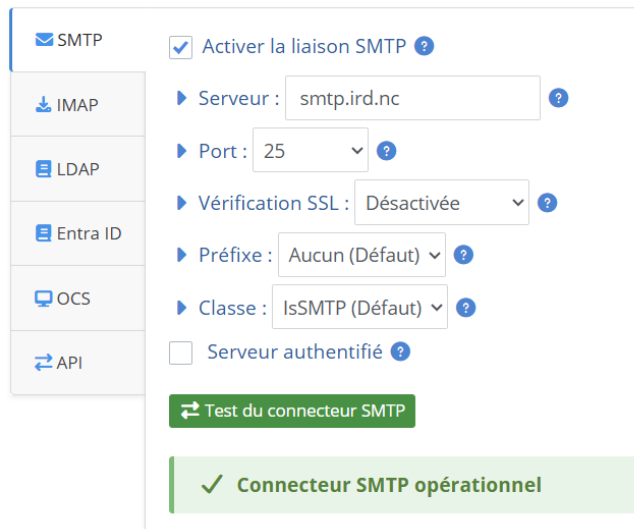Viewport: 634px width, 529px height.
Task: Click the Serveur input field smtp.ird.nc
Action: (412, 98)
